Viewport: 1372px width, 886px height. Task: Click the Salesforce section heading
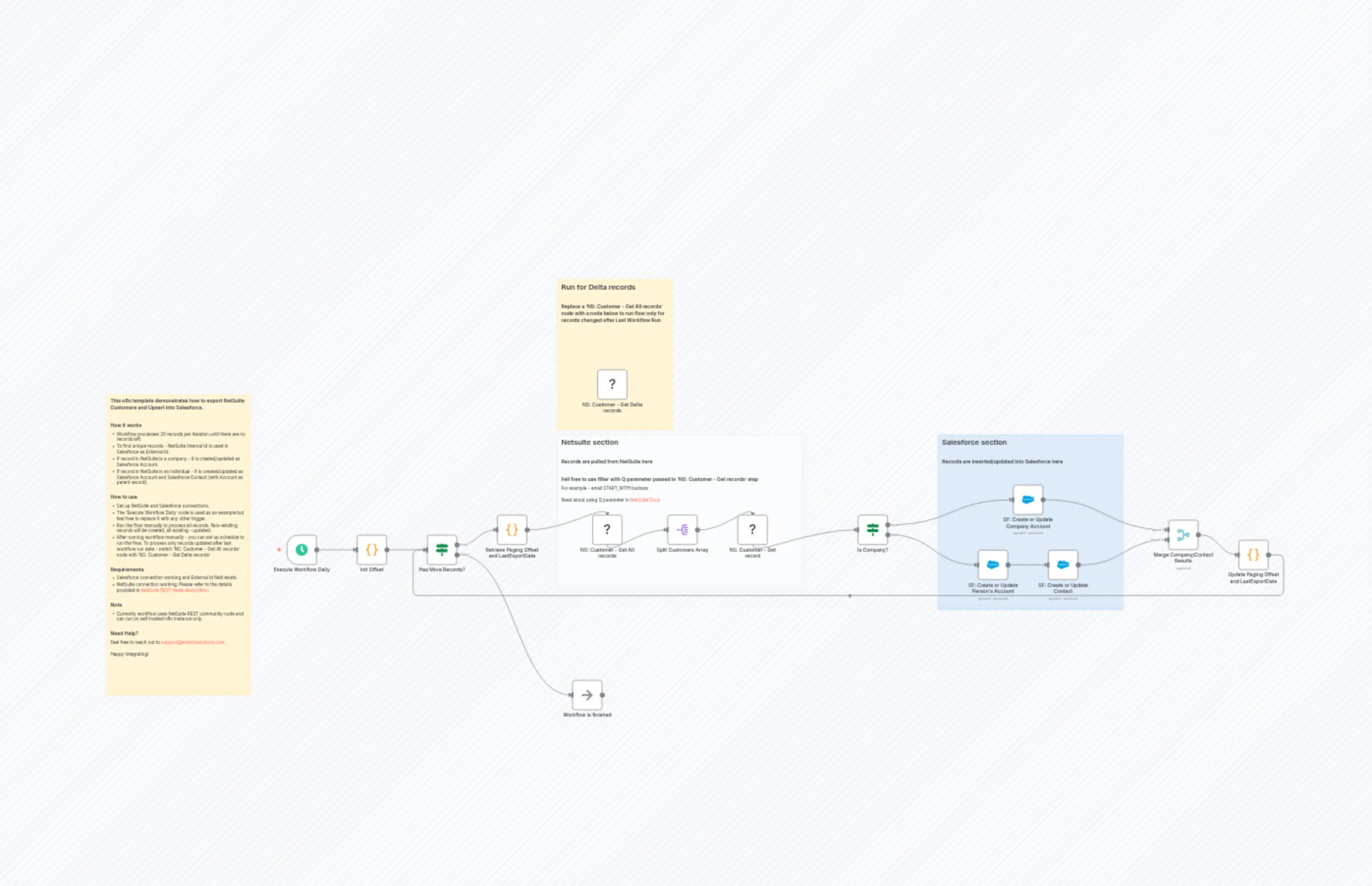[x=974, y=442]
